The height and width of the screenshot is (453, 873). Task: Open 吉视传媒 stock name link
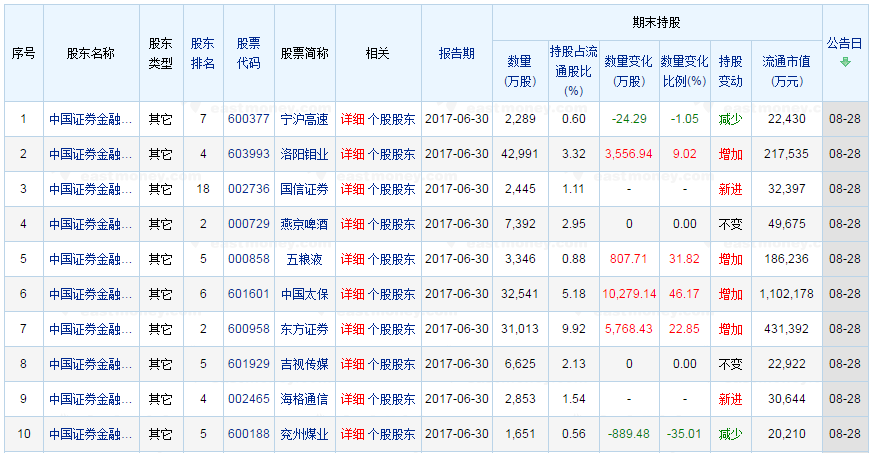[304, 364]
